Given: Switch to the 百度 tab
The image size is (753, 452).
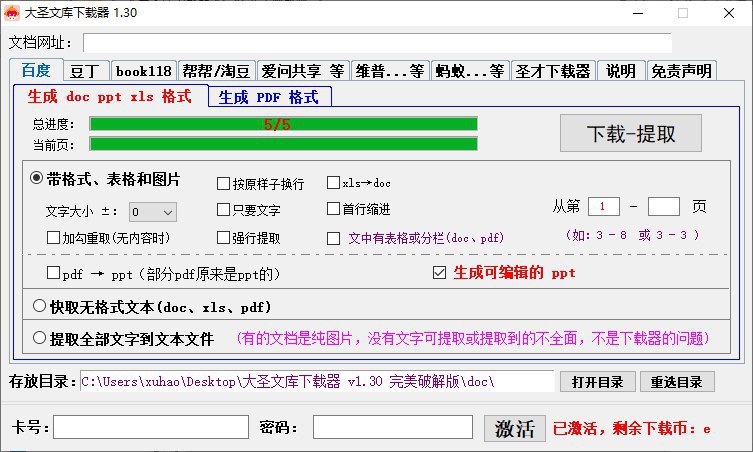Looking at the screenshot, I should click(36, 71).
